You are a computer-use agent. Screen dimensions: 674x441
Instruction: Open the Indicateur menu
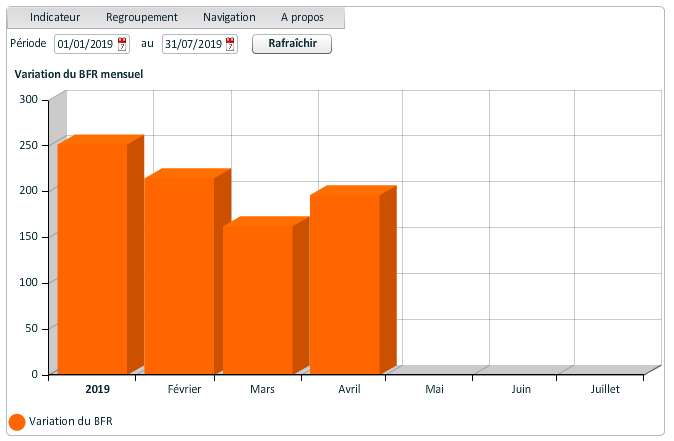[x=55, y=17]
